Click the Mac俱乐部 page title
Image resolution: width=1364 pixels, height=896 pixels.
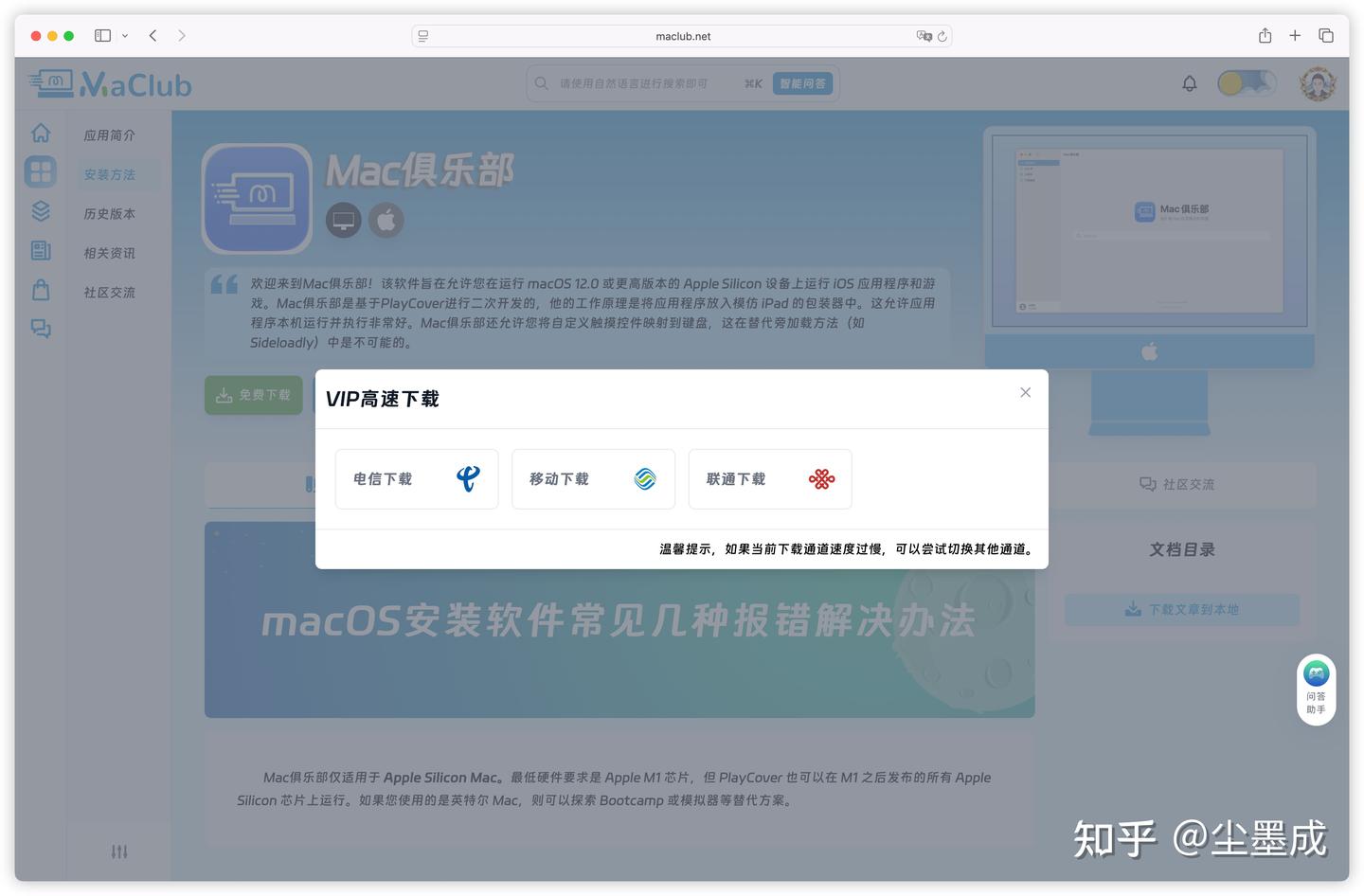point(420,171)
